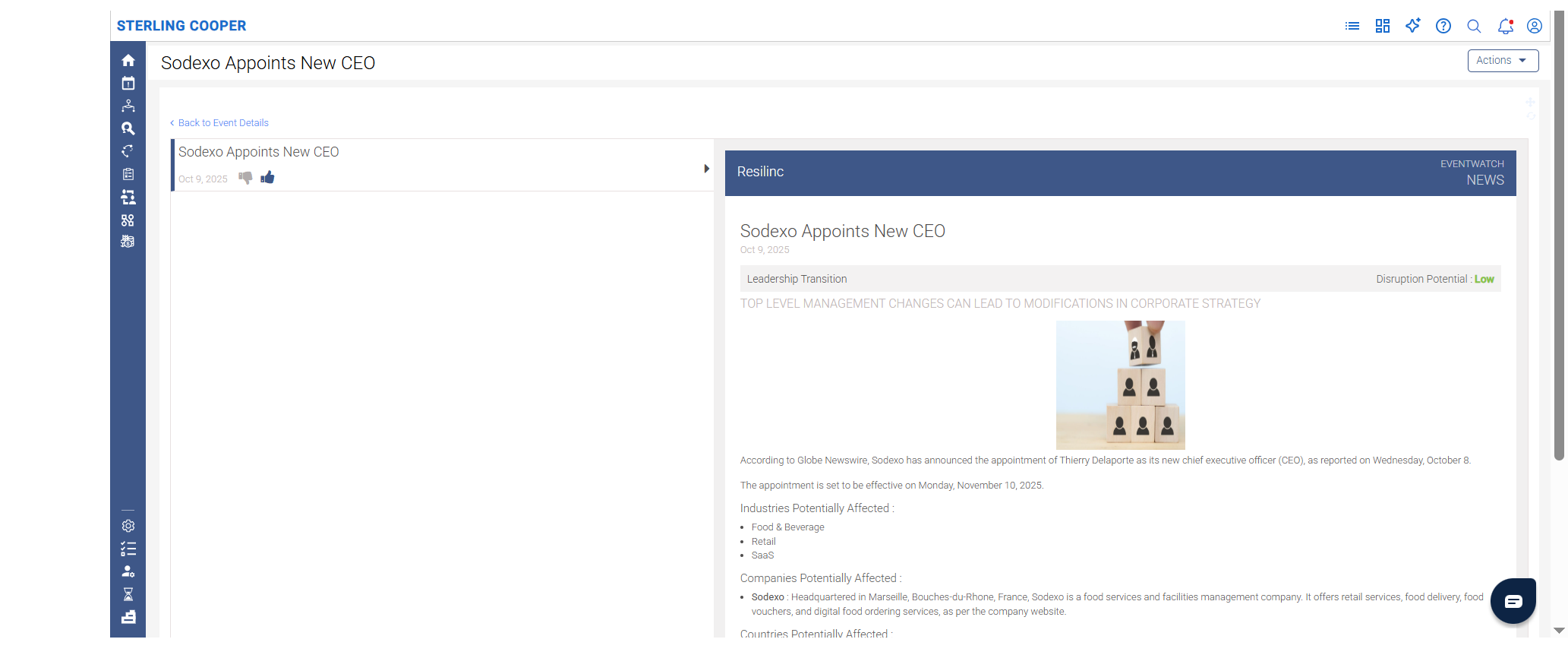Click the article's leadership blocks image
1568x655 pixels.
(1121, 385)
